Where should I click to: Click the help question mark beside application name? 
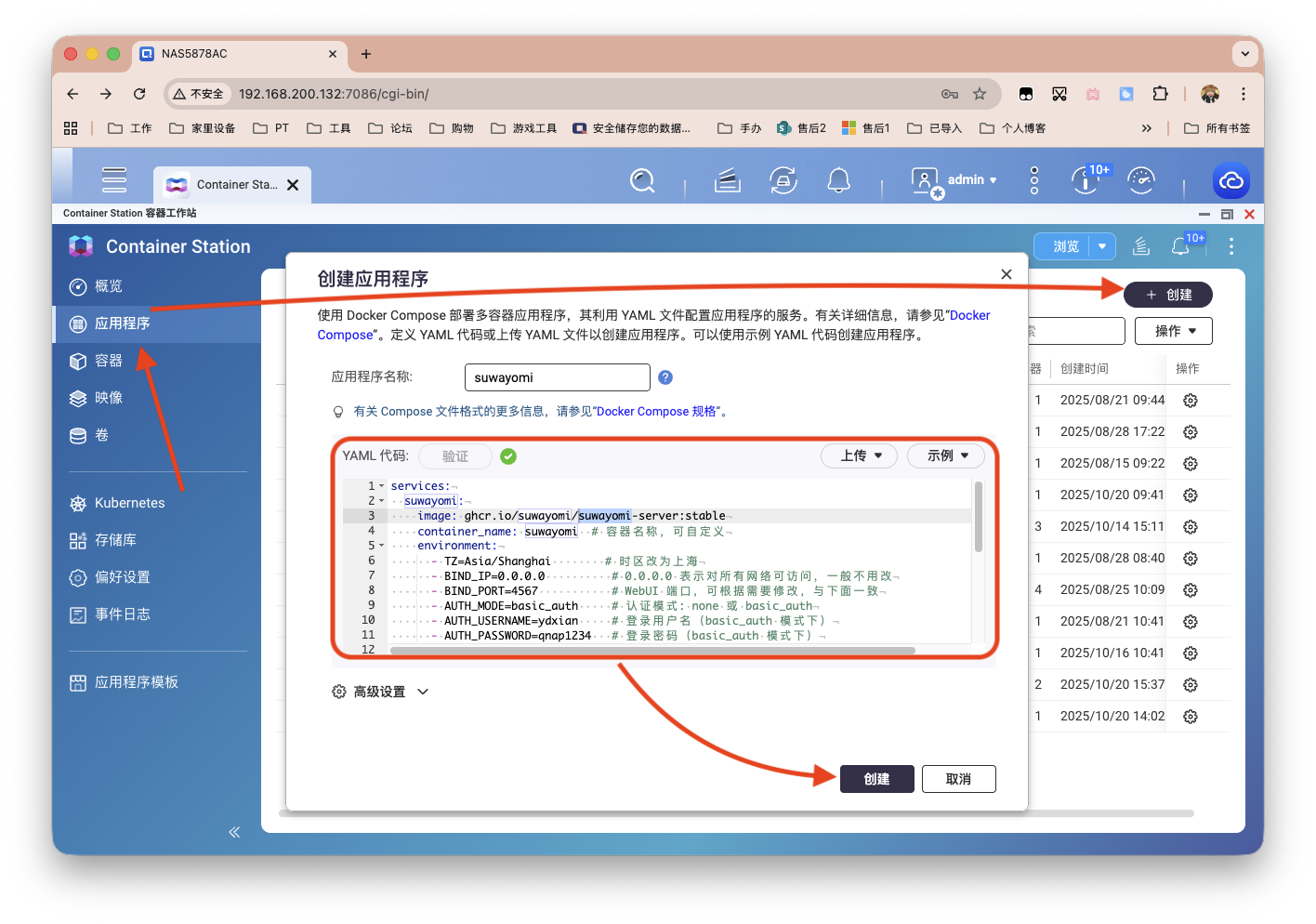pos(665,377)
